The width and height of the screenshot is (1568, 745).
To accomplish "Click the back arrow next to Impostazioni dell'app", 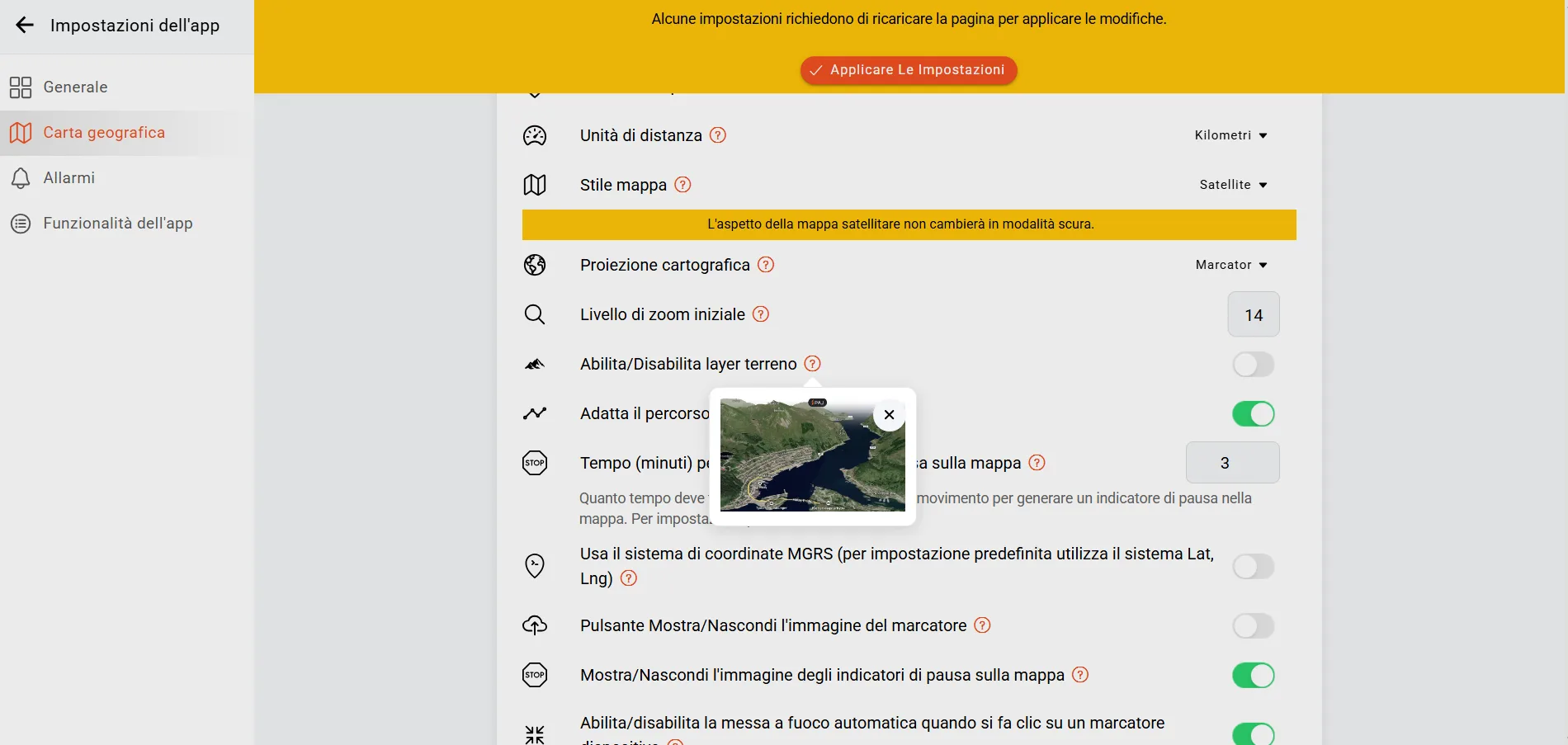I will pos(25,25).
